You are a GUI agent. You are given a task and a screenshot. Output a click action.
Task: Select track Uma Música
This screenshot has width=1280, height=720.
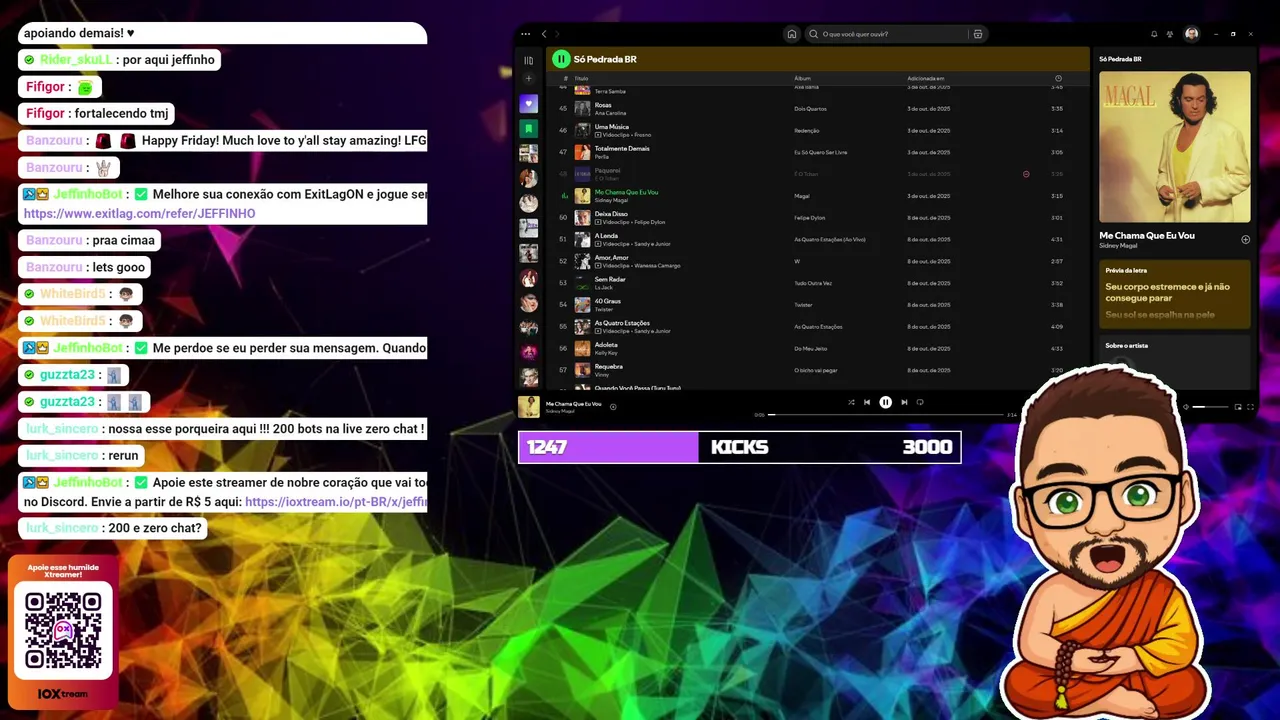point(817,130)
